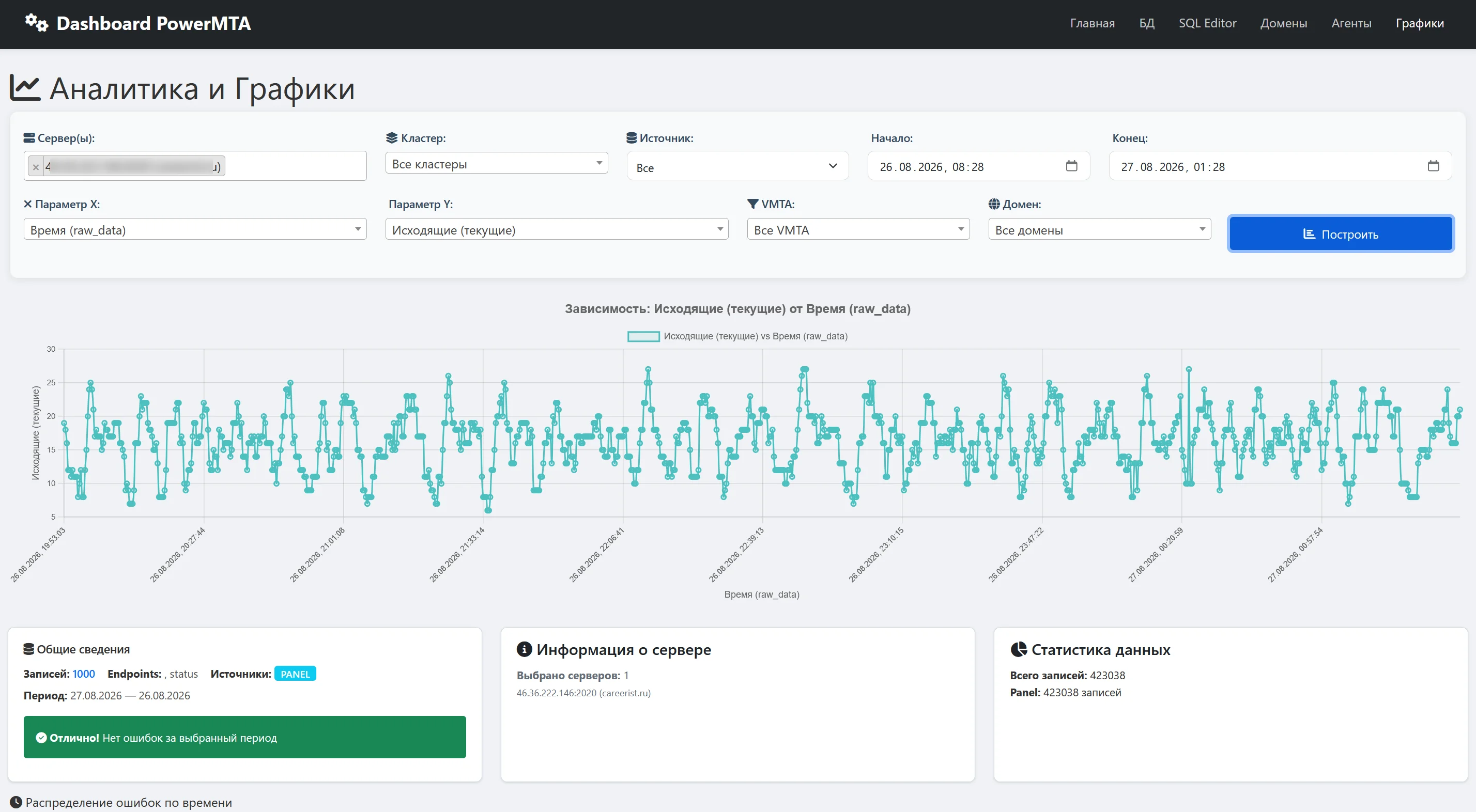Image resolution: width=1476 pixels, height=812 pixels.
Task: Click the chart icon beside Аналитика и Графики
Action: [x=25, y=89]
